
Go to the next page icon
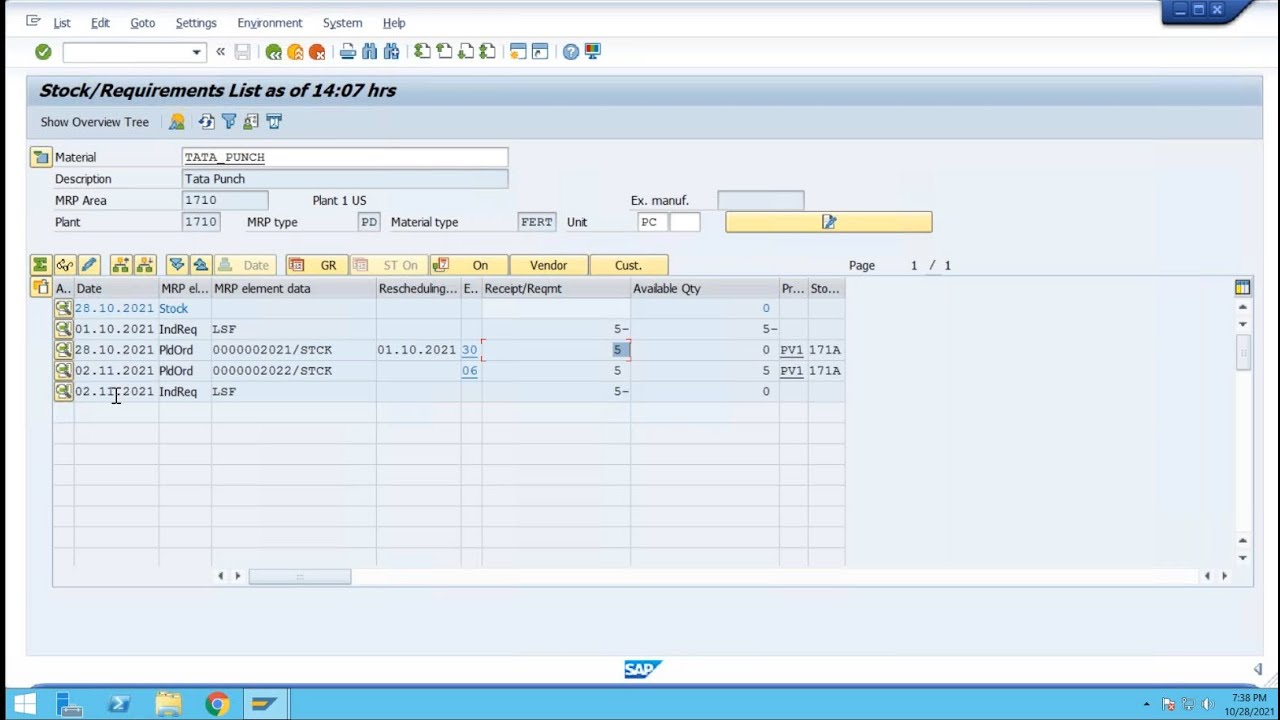(x=466, y=52)
